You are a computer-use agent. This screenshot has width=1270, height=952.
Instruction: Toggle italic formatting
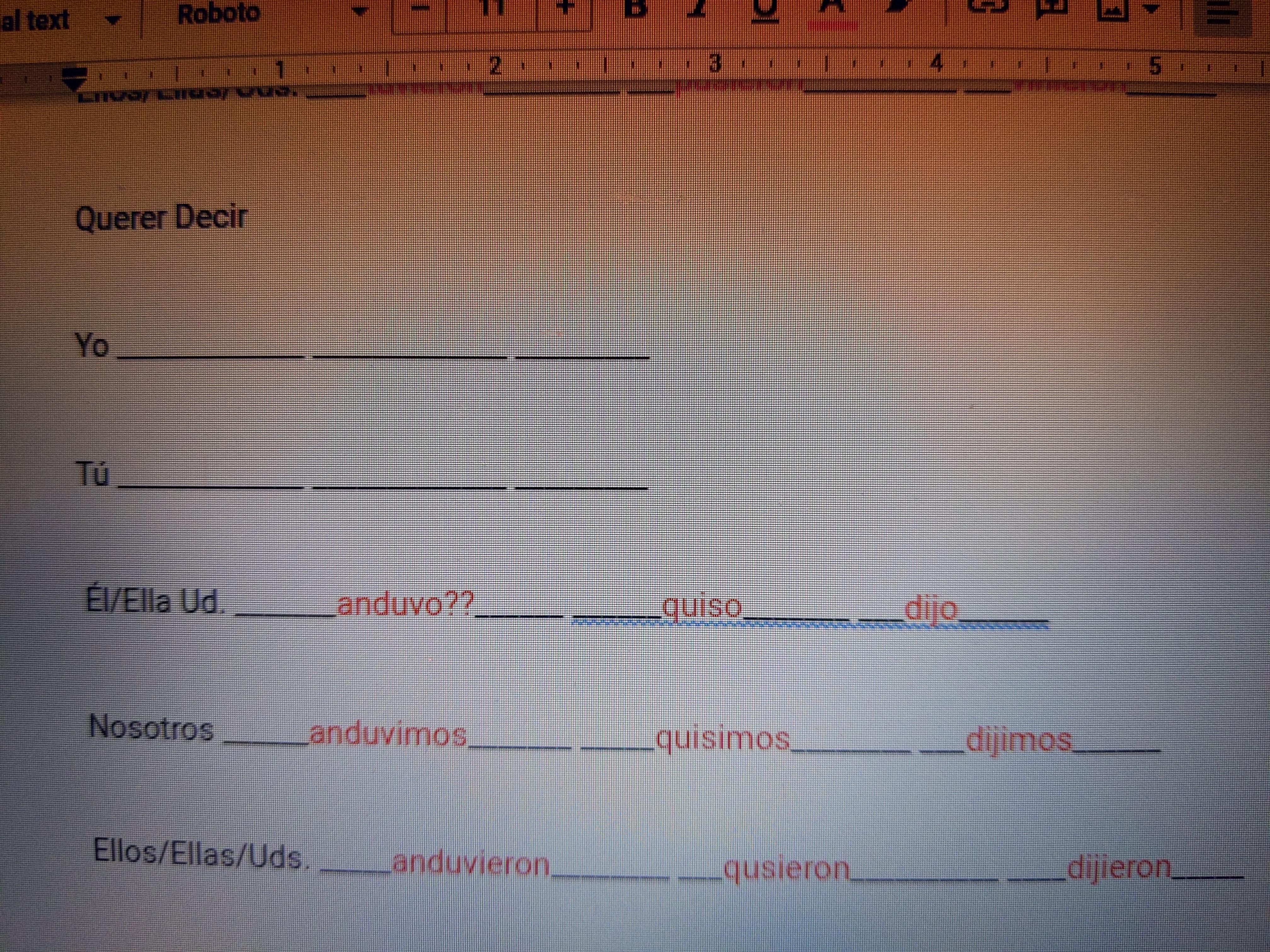[696, 8]
